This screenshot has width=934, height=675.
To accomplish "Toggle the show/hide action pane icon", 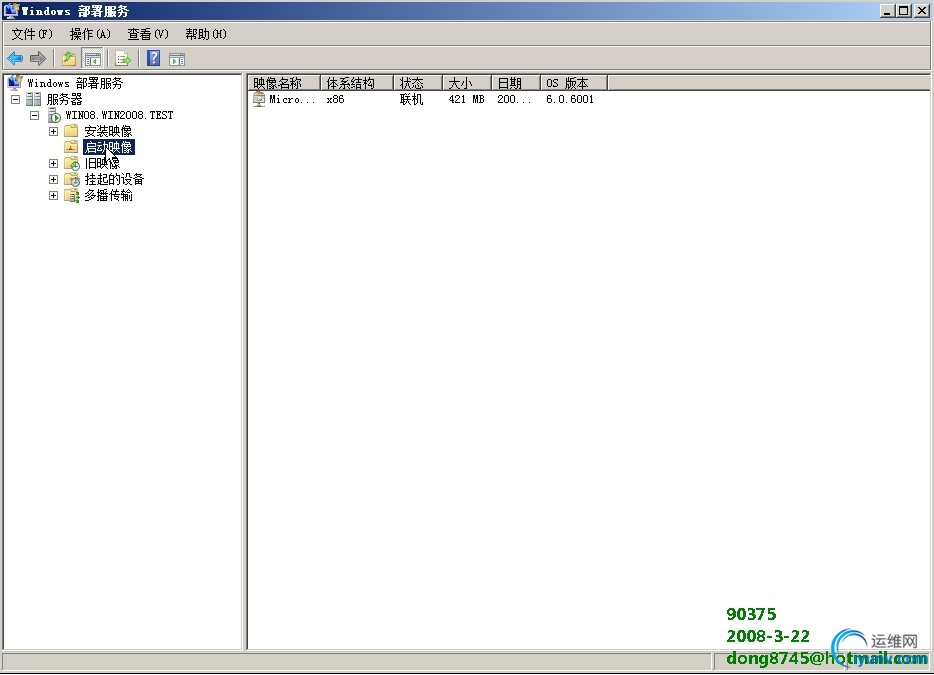I will 177,58.
